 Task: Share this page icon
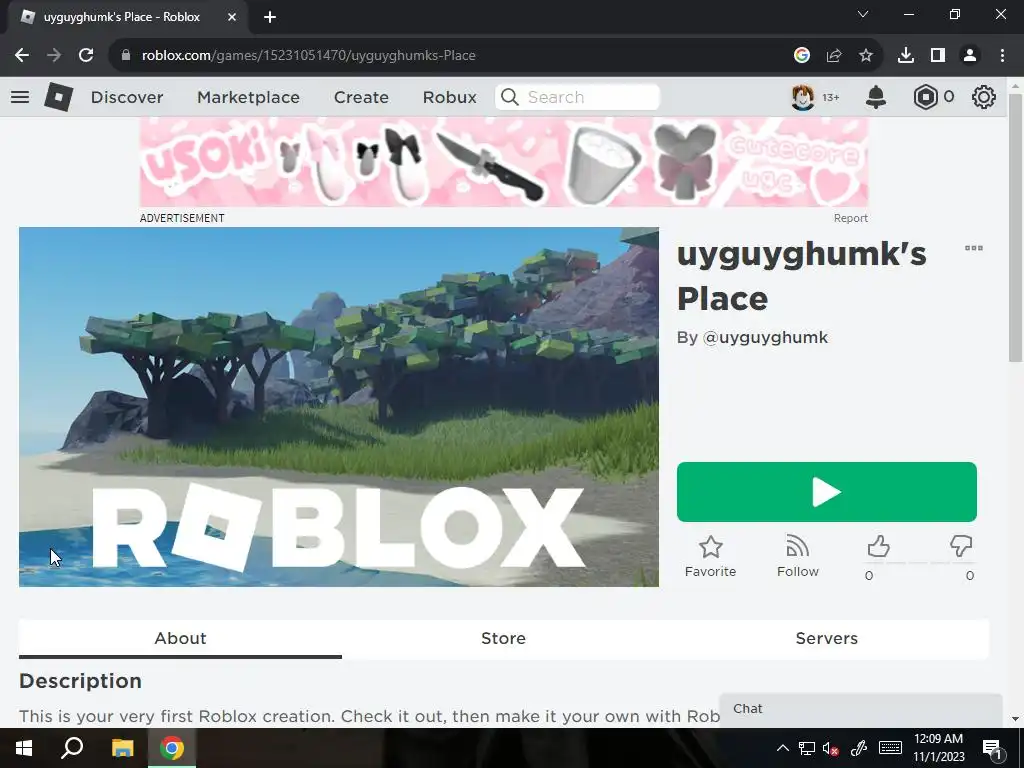[834, 56]
